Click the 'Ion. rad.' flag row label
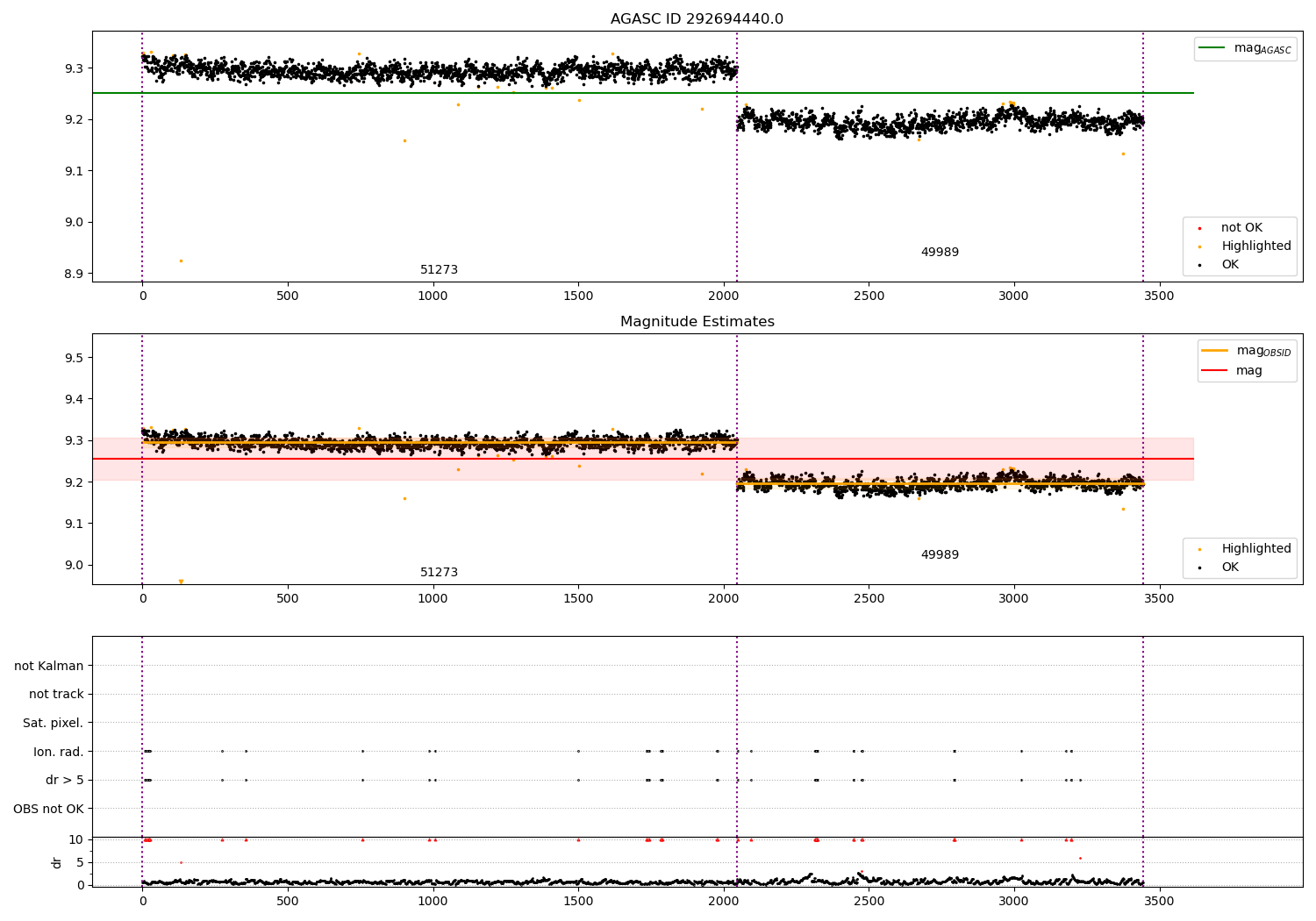The image size is (1316, 921). (59, 752)
